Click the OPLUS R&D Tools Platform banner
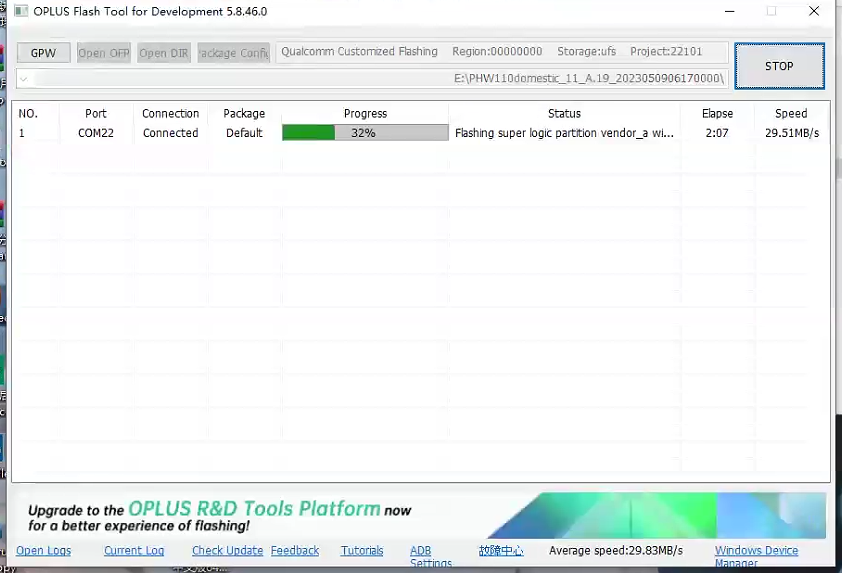 [418, 516]
